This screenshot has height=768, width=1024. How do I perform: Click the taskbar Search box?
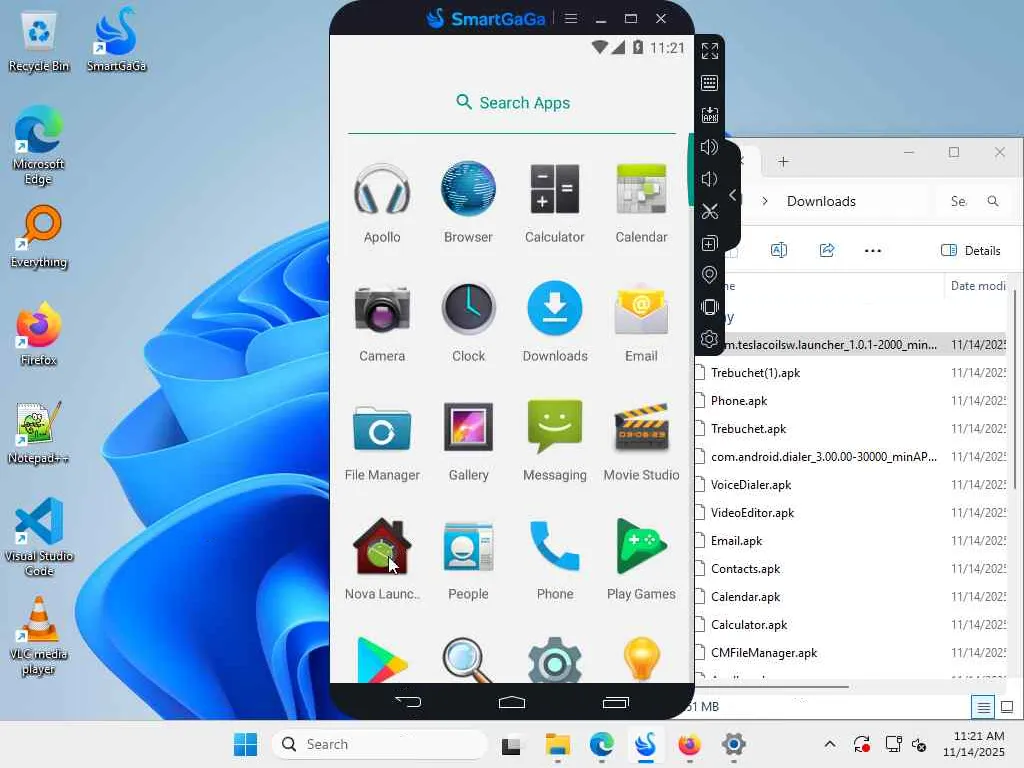379,744
